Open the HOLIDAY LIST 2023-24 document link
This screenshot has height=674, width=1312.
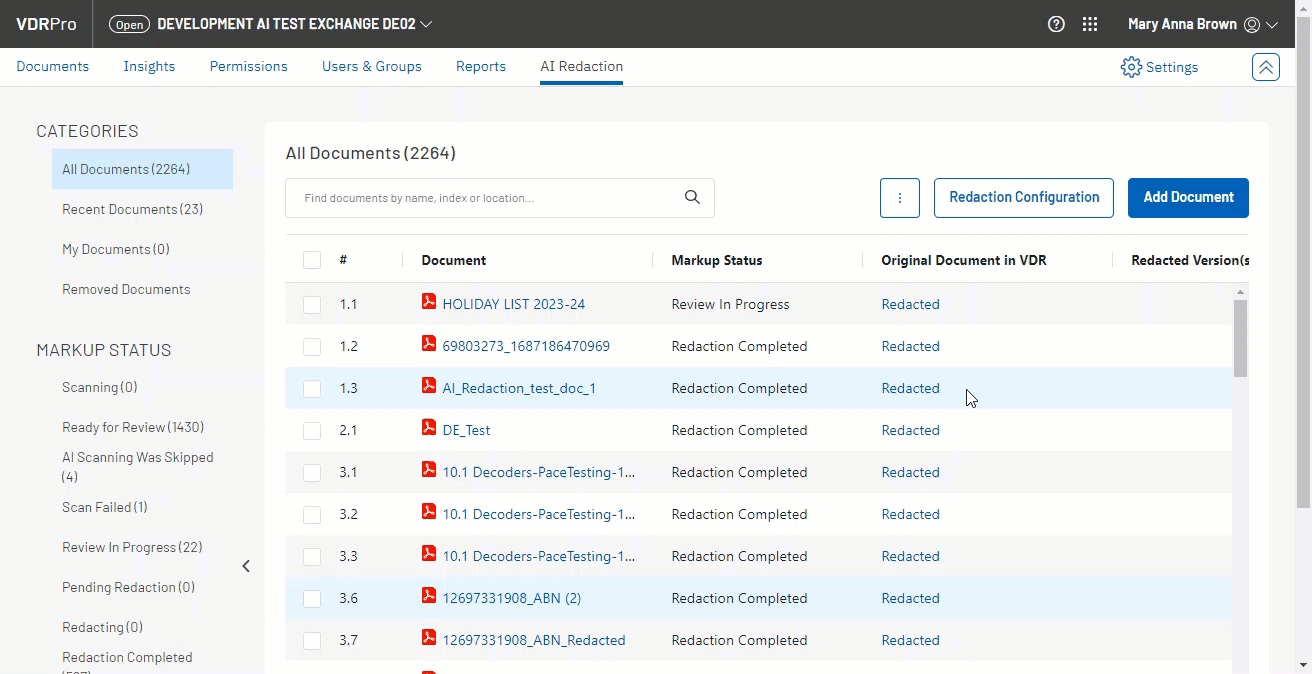tap(513, 304)
